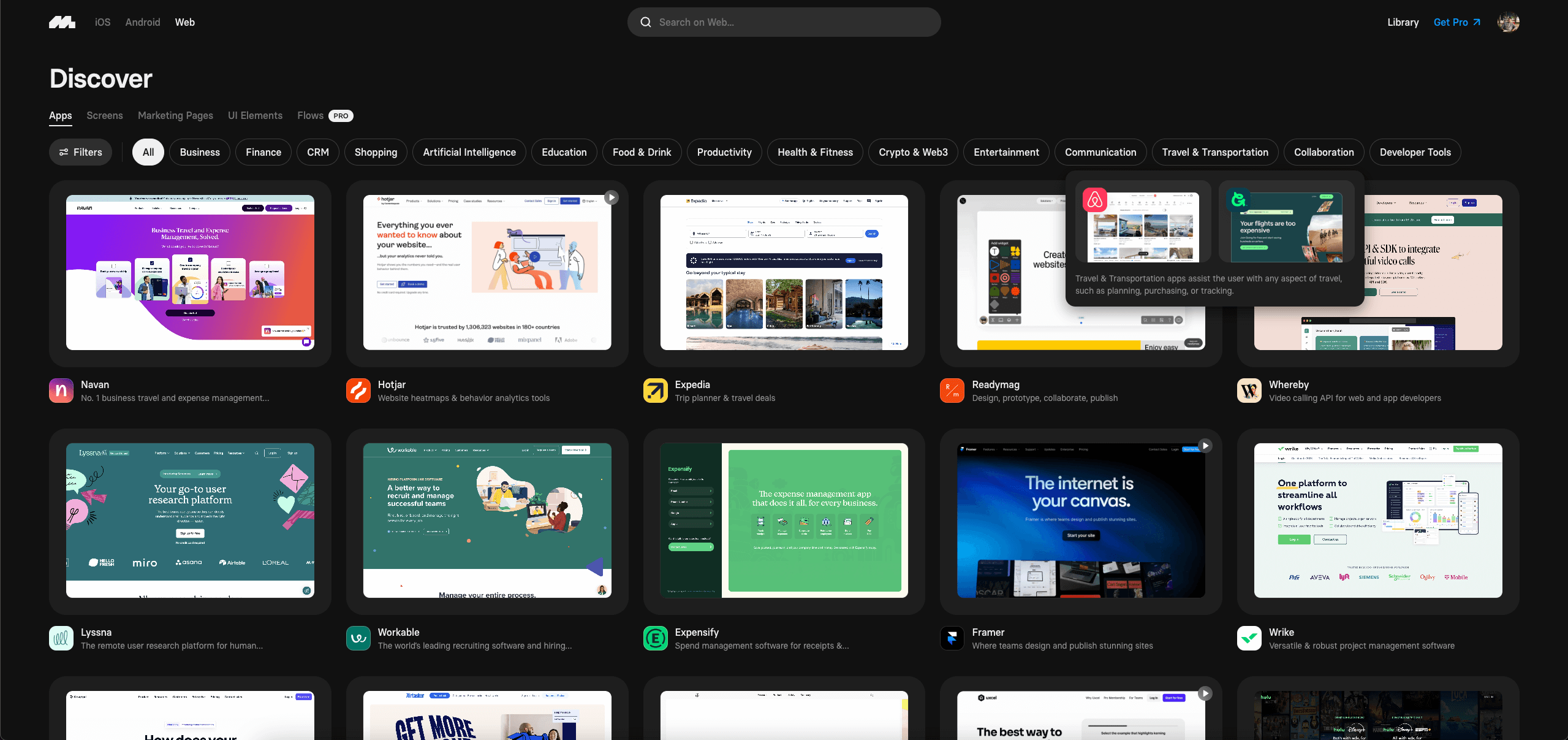Open the Whereby app icon
This screenshot has width=1568, height=740.
tap(1249, 391)
